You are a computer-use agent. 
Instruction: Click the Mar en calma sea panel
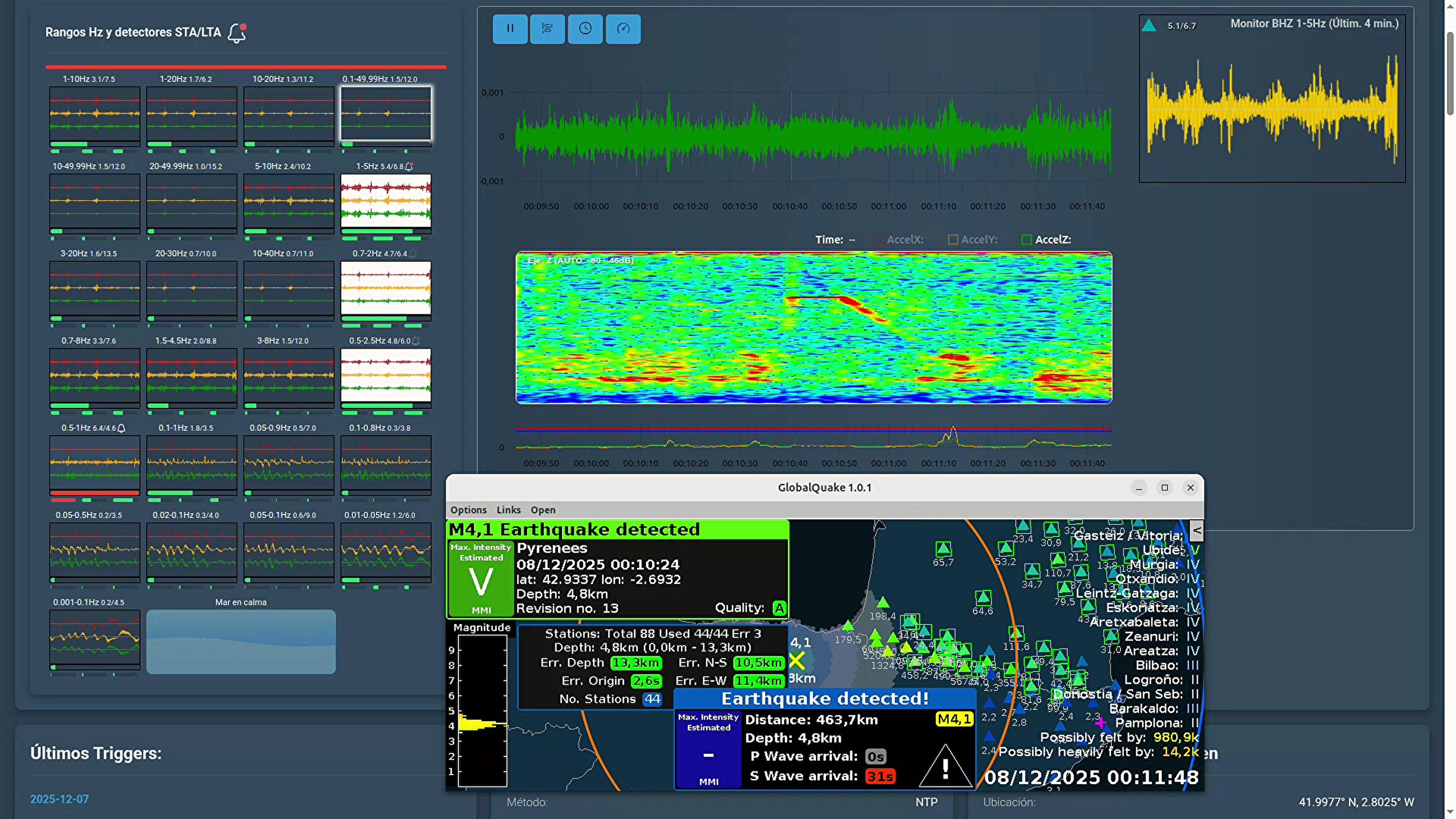[241, 642]
